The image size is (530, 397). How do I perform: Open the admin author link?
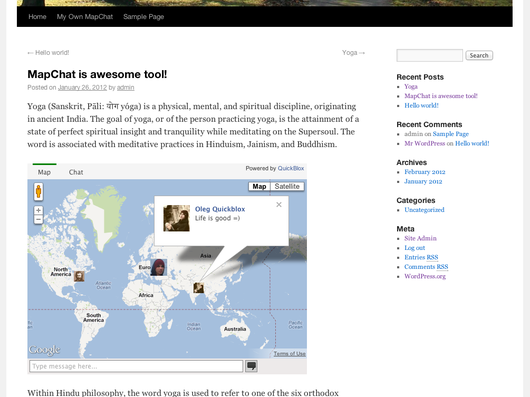125,88
